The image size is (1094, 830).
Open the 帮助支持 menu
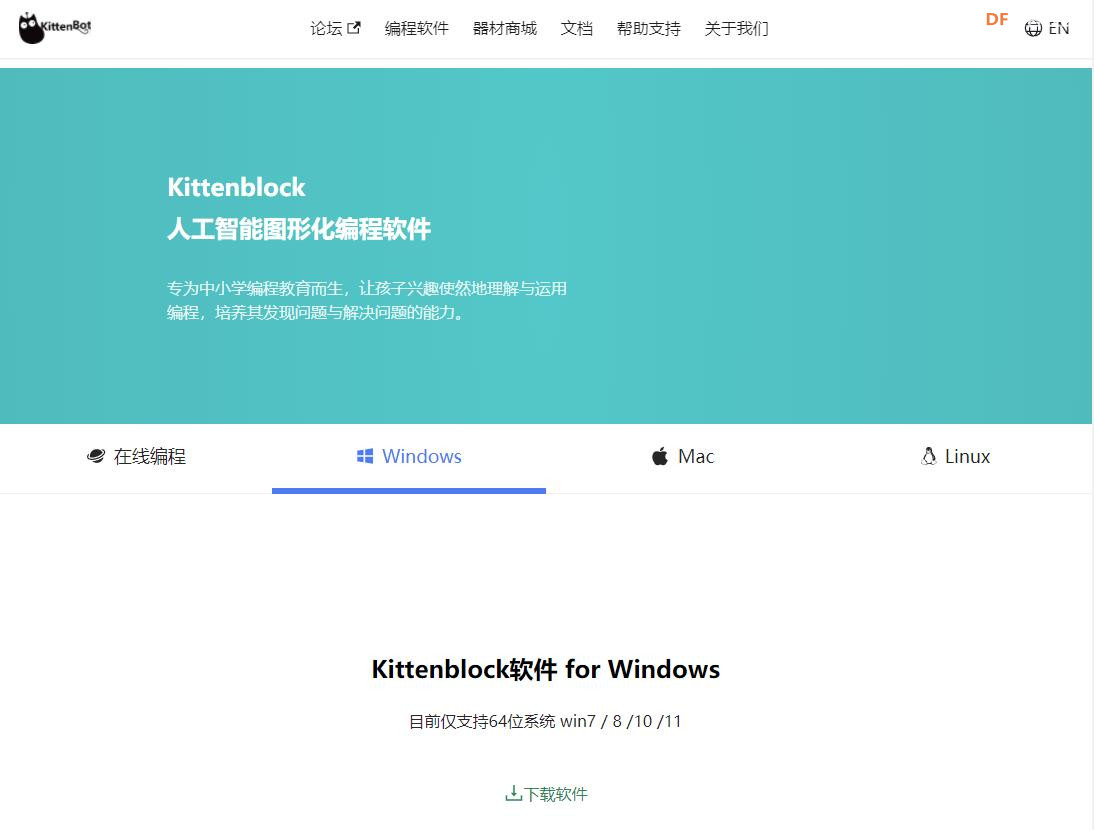pyautogui.click(x=648, y=29)
